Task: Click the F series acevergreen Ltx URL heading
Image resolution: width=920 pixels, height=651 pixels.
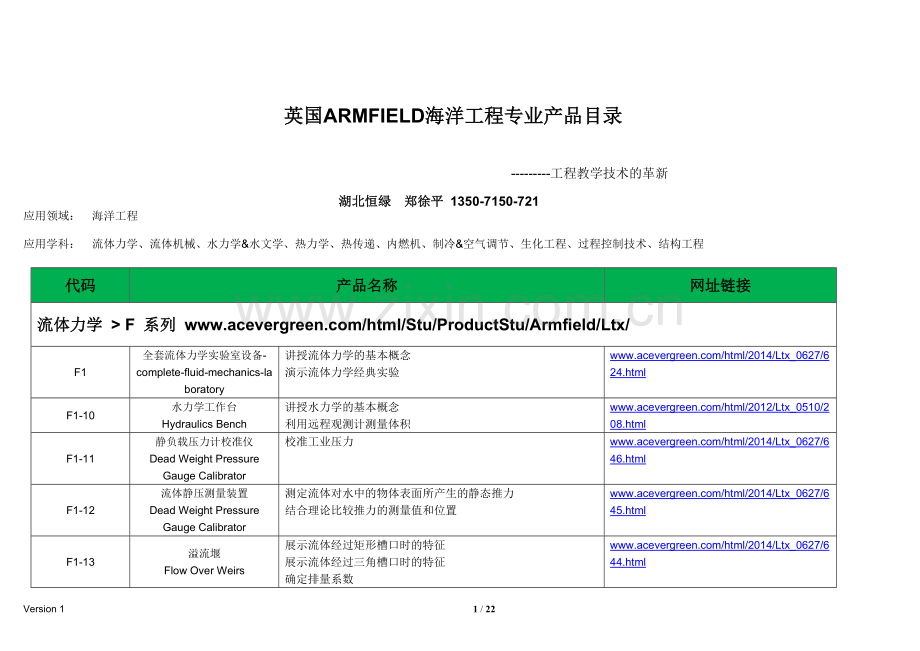Action: [407, 324]
